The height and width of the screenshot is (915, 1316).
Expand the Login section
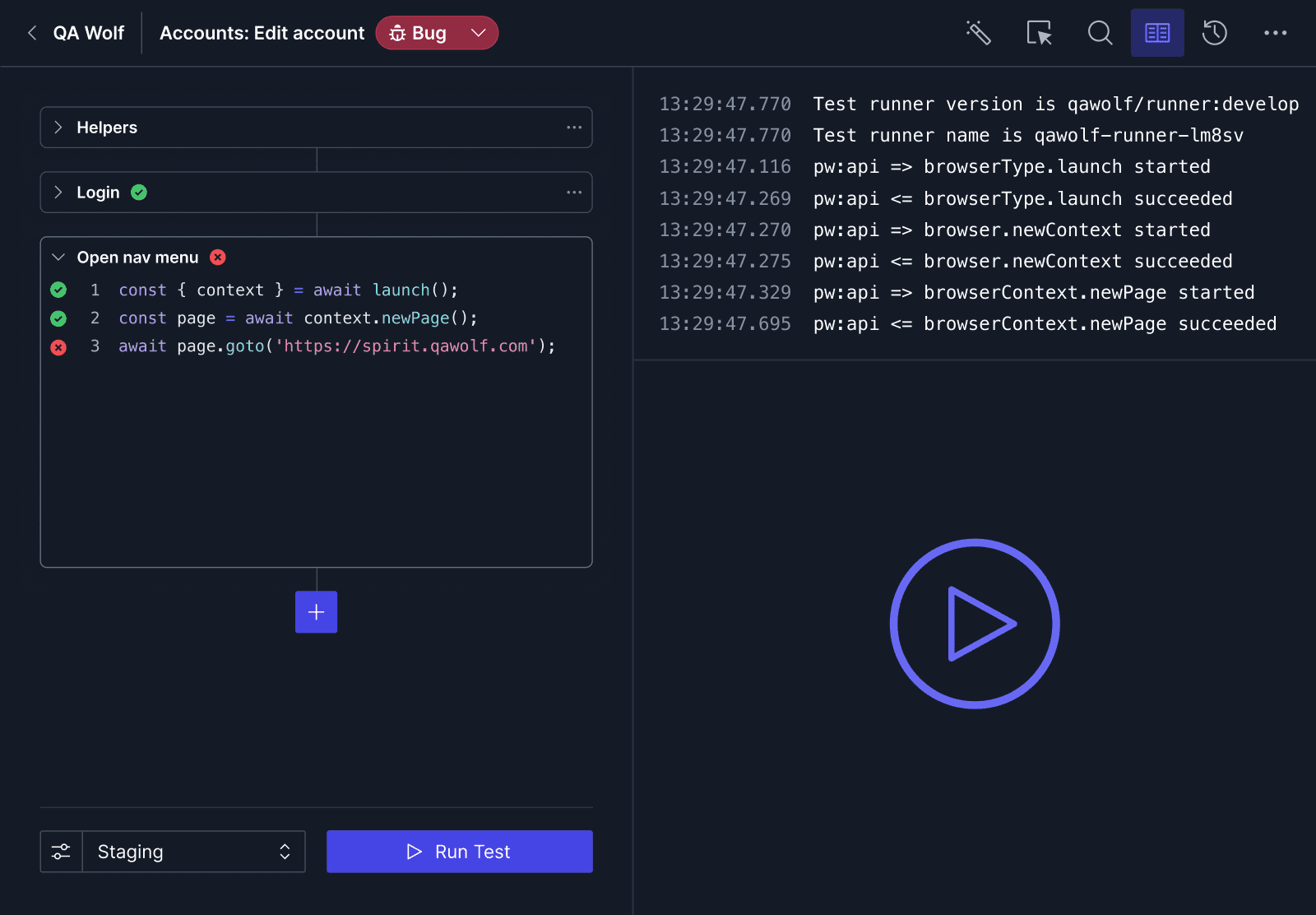58,192
